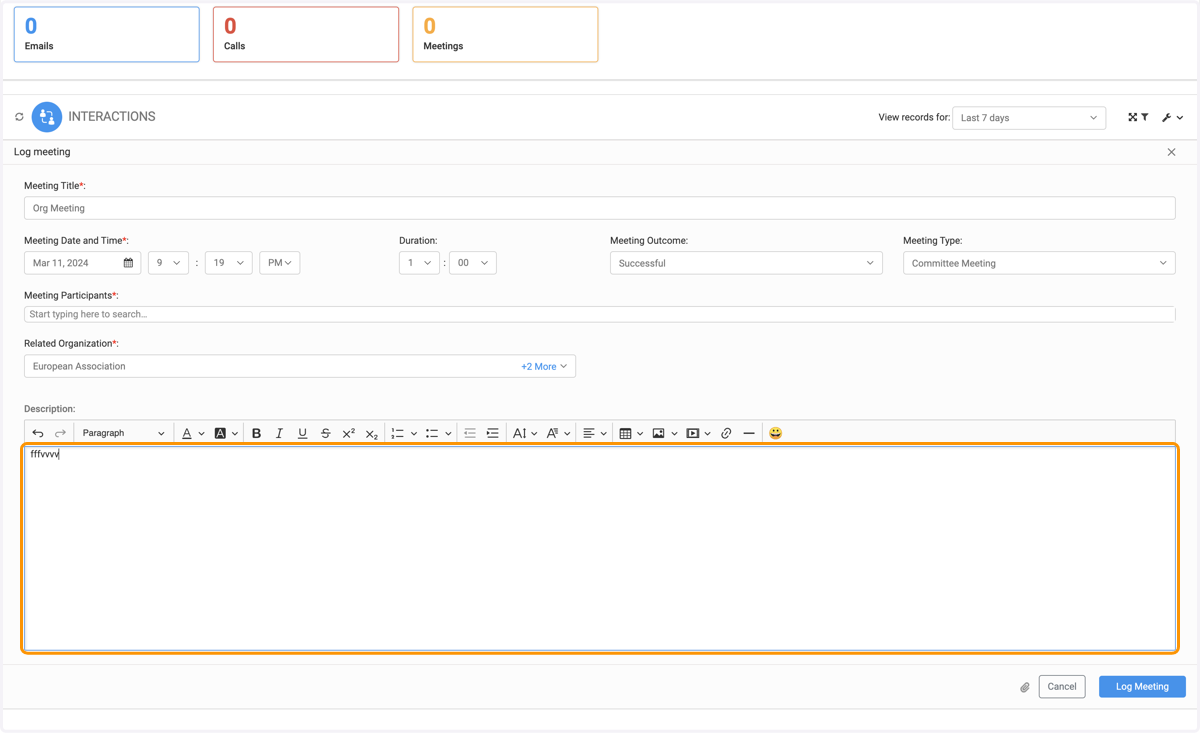
Task: Open the duration minutes dropdown
Action: (x=473, y=263)
